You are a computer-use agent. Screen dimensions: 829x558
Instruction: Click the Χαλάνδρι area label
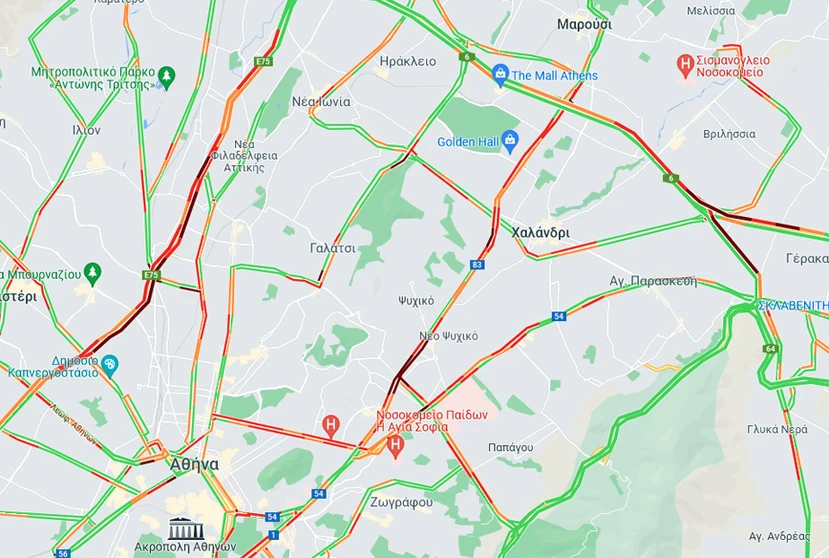[x=540, y=233]
